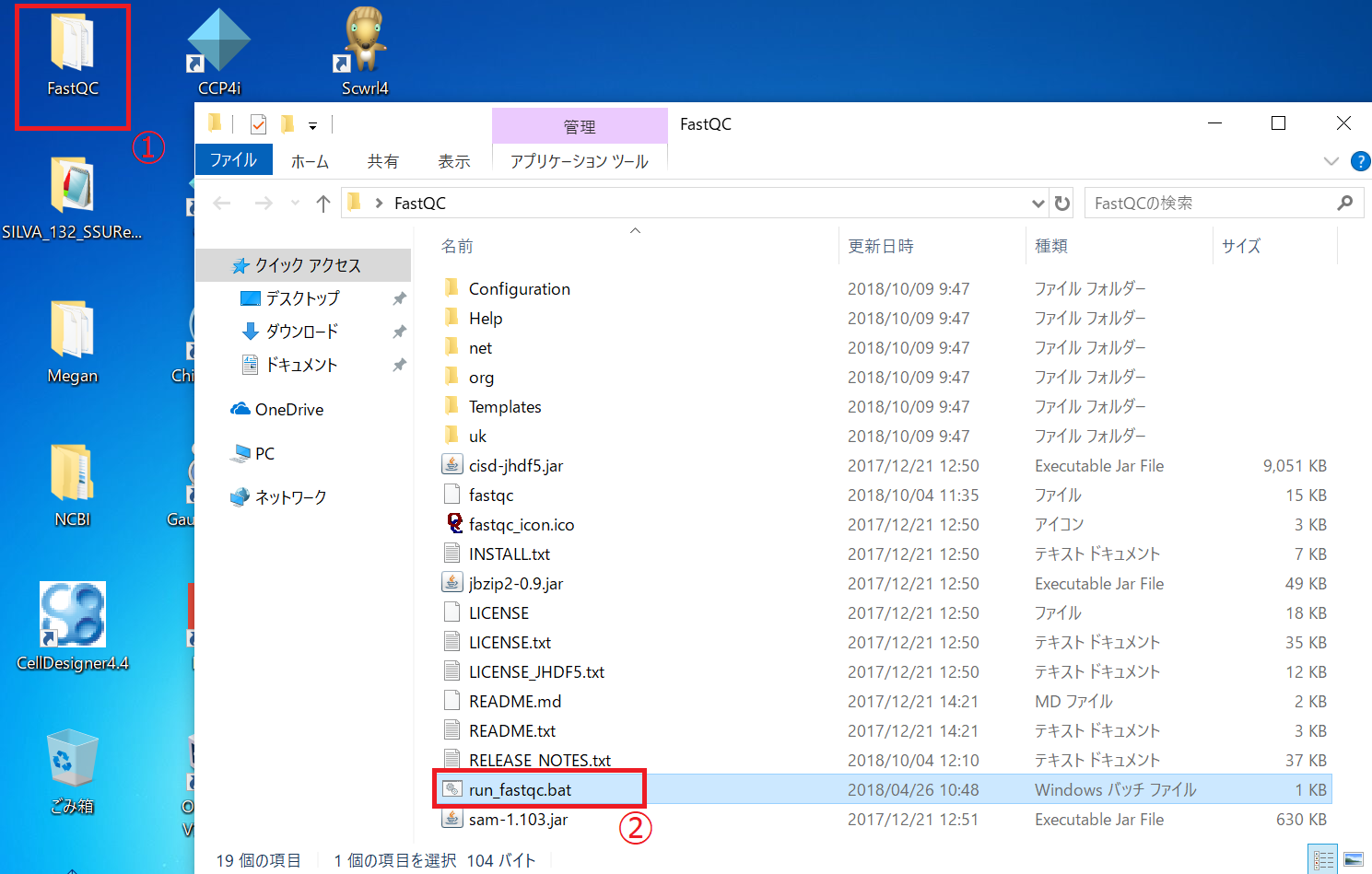Refresh the FastQC folder view
This screenshot has width=1372, height=874.
pyautogui.click(x=1062, y=204)
